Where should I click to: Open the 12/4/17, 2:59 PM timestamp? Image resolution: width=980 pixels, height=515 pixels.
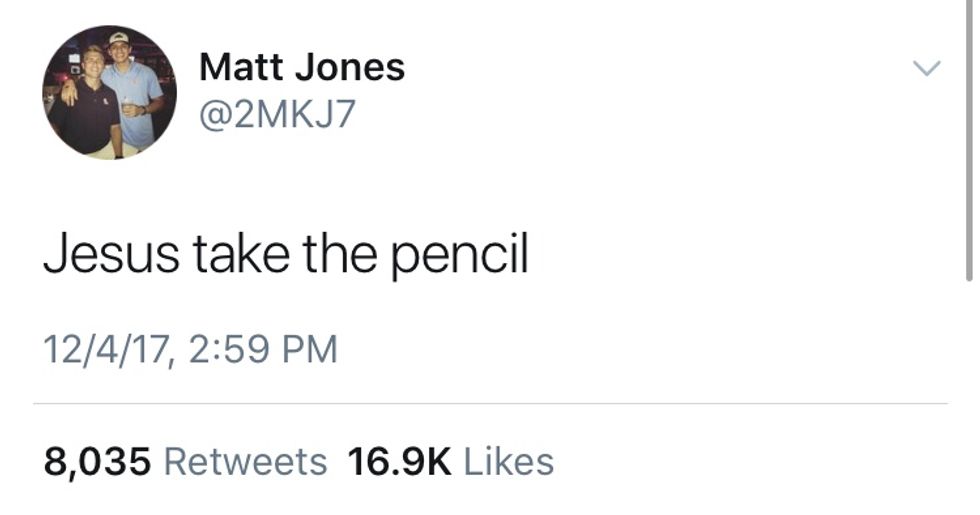click(190, 350)
